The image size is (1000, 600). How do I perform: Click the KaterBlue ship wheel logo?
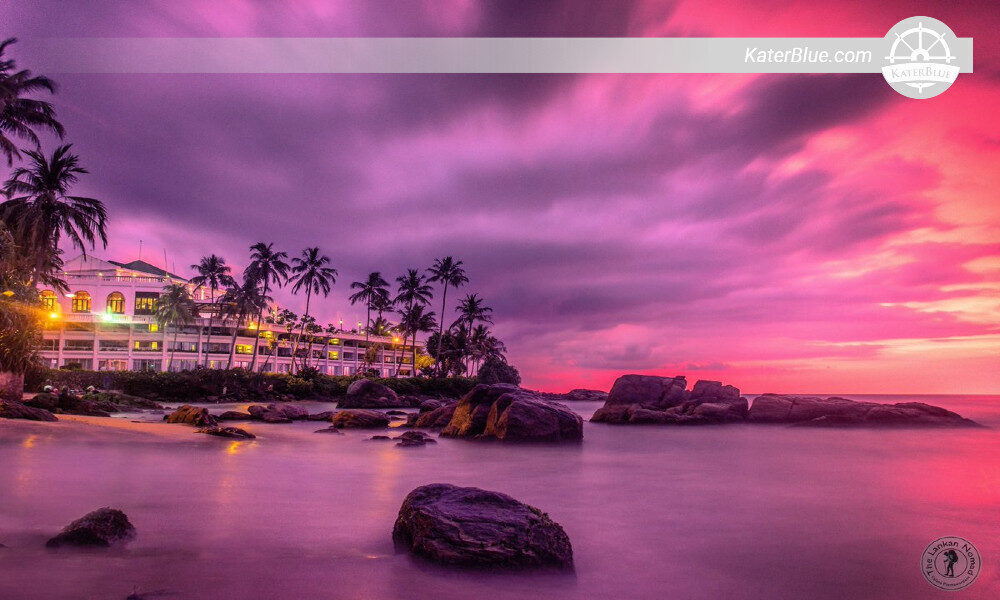point(922,57)
